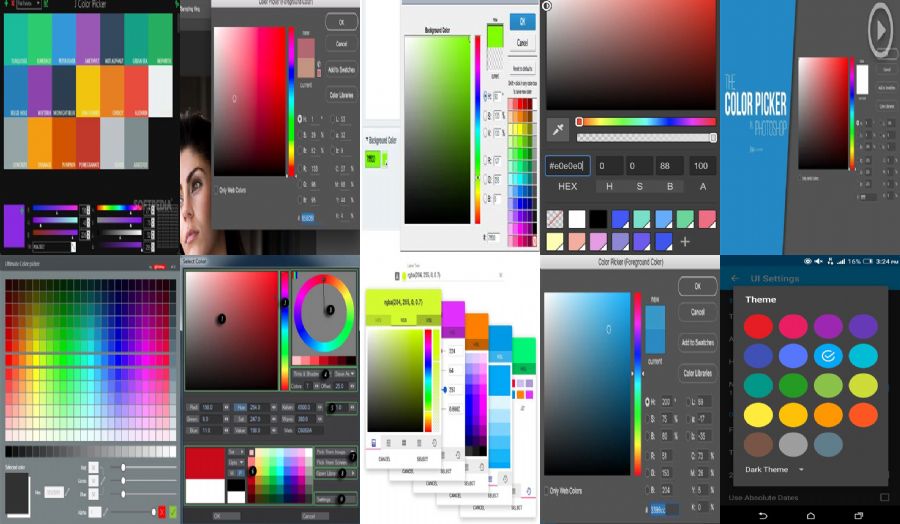
Task: Switch to the RGB tab in yellow-green picker
Action: (x=403, y=320)
